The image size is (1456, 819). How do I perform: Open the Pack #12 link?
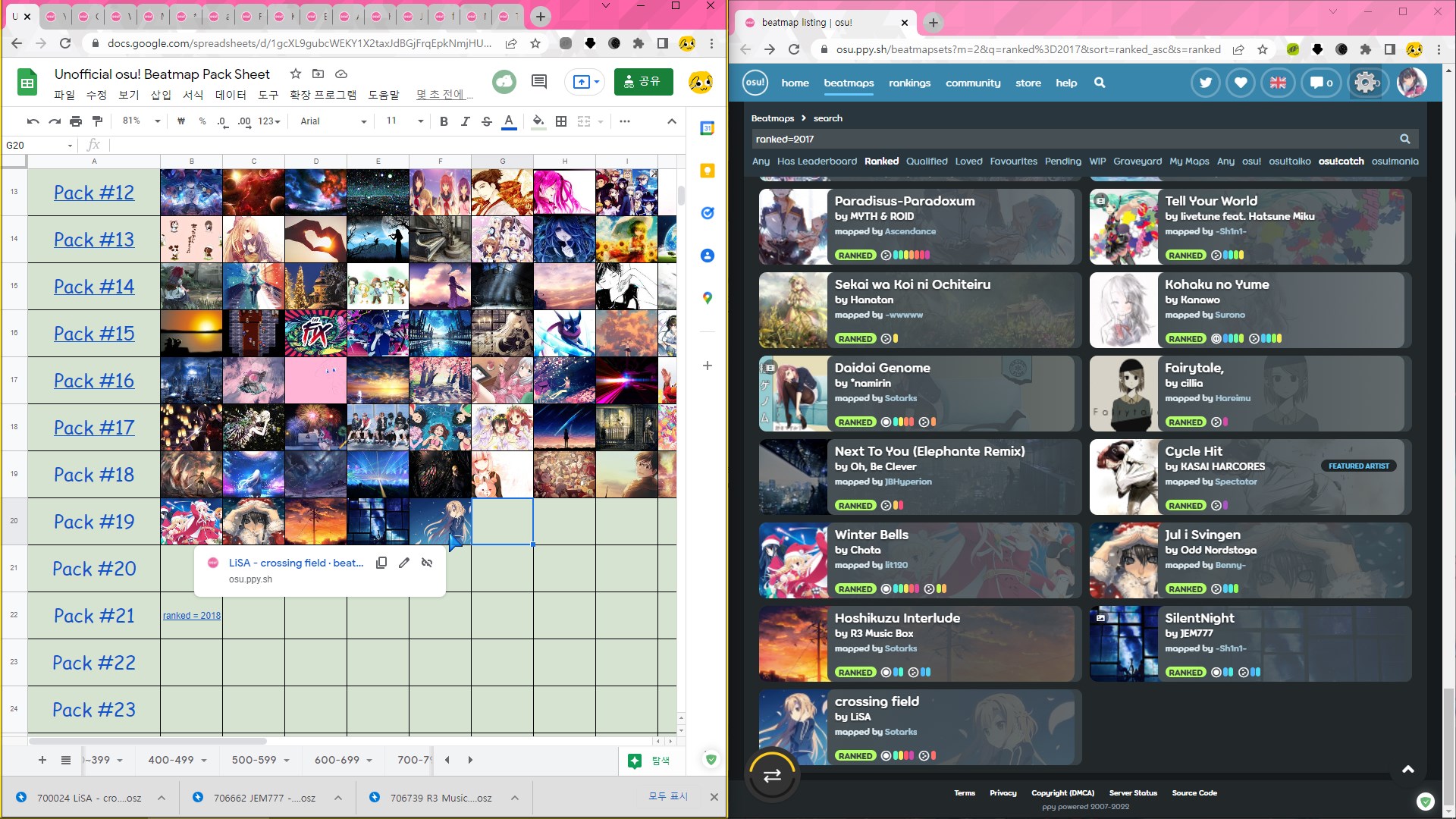point(94,193)
